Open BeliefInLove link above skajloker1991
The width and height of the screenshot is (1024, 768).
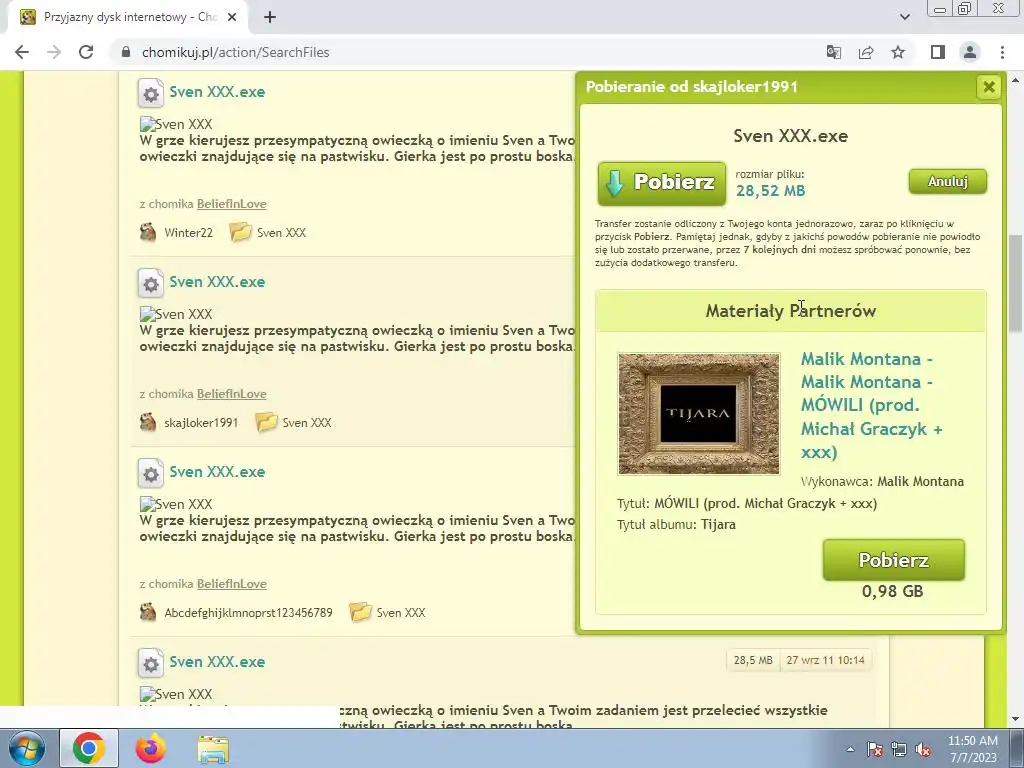[x=232, y=394]
